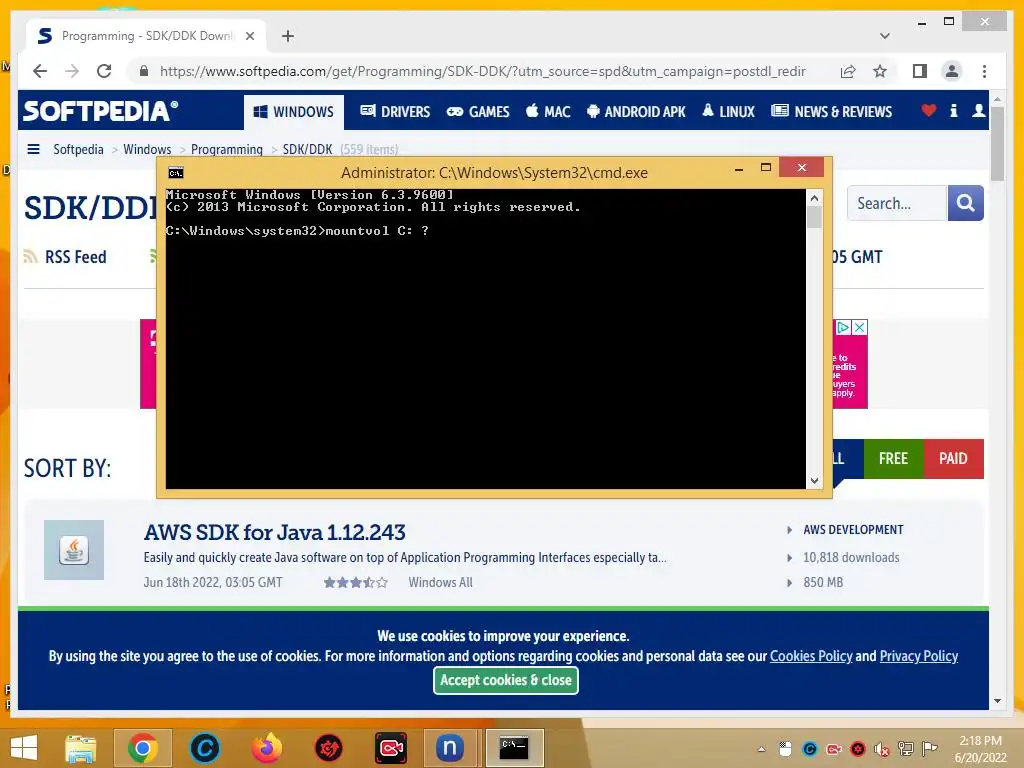Viewport: 1024px width, 768px height.
Task: Reload the Softpedia page
Action: tap(104, 71)
